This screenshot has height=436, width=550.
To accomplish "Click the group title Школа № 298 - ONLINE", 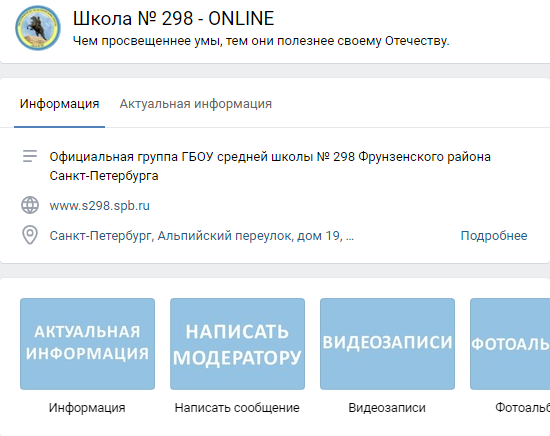I will [x=173, y=18].
